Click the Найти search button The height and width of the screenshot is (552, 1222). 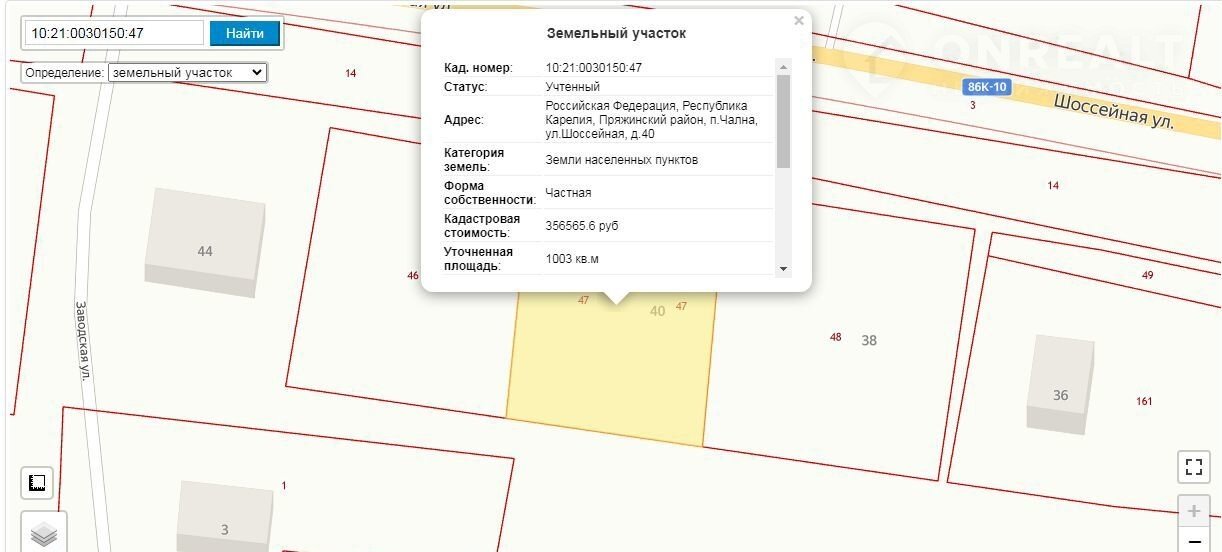coord(244,33)
